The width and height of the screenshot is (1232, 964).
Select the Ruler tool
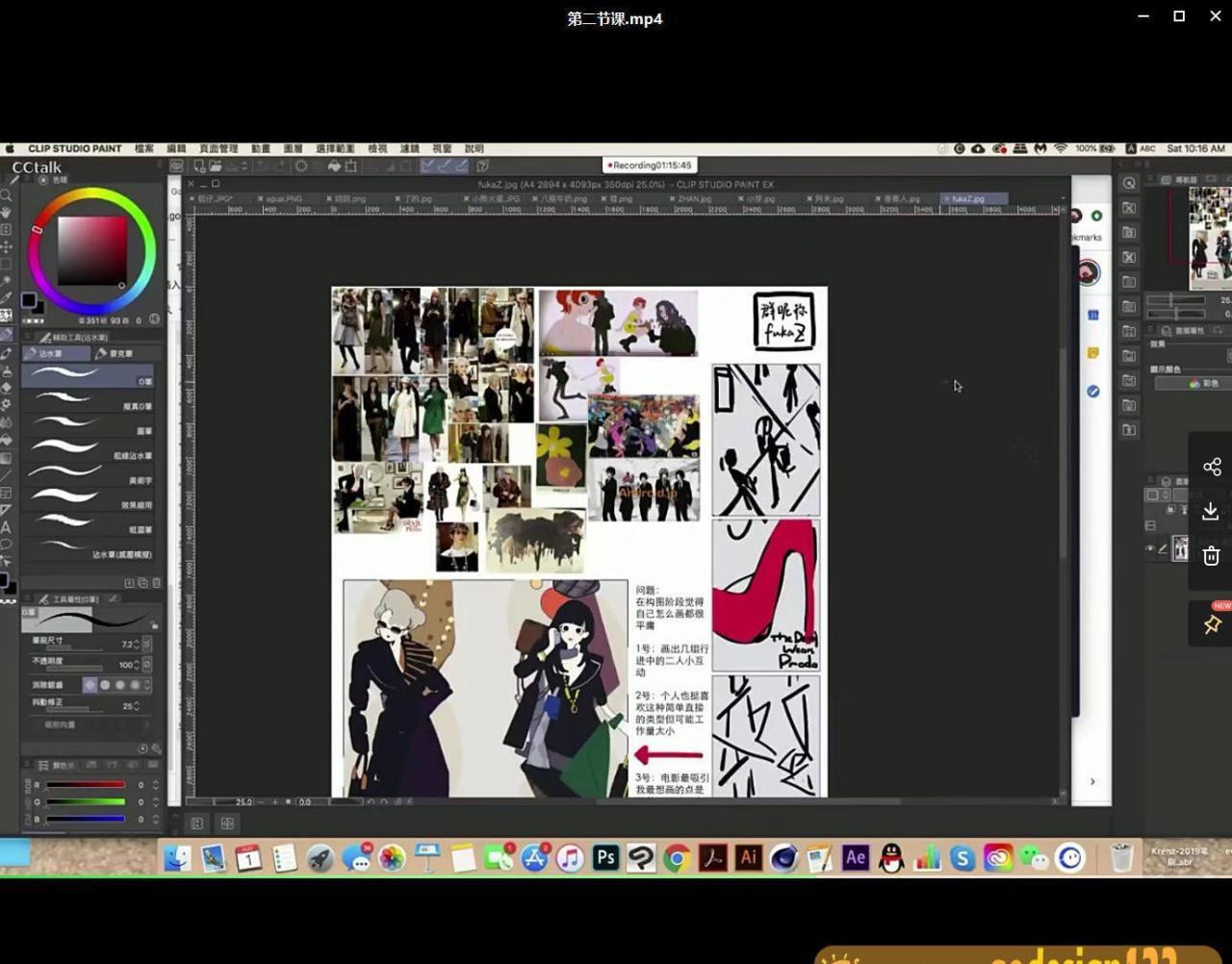7,510
